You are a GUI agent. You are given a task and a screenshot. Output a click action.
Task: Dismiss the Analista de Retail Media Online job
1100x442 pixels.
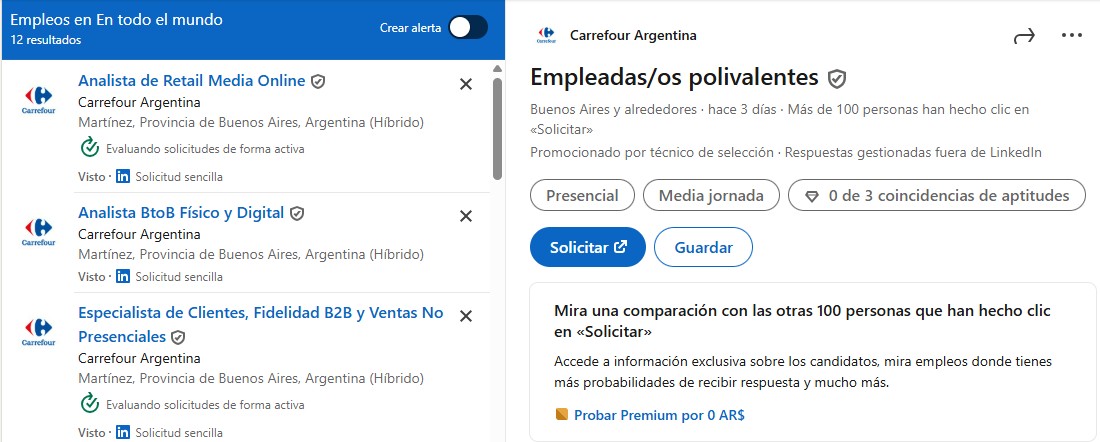(x=465, y=84)
